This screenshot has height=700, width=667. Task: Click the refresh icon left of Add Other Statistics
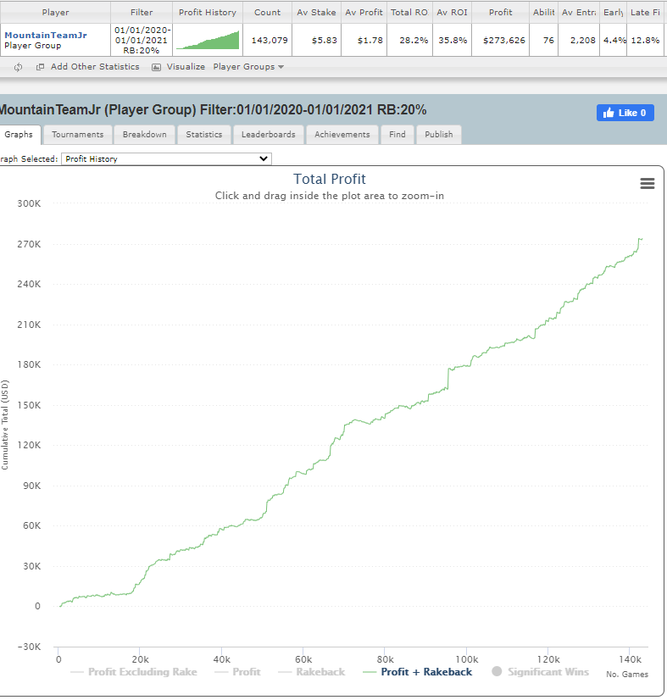coord(18,67)
